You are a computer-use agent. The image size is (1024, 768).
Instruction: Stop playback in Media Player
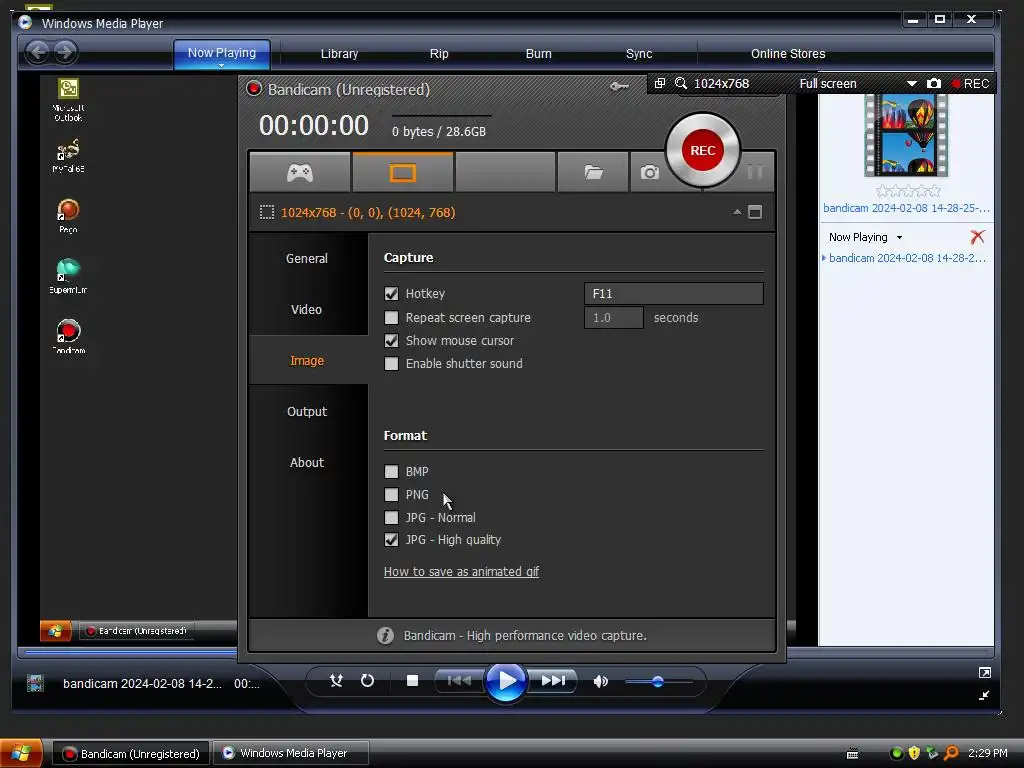(x=412, y=681)
